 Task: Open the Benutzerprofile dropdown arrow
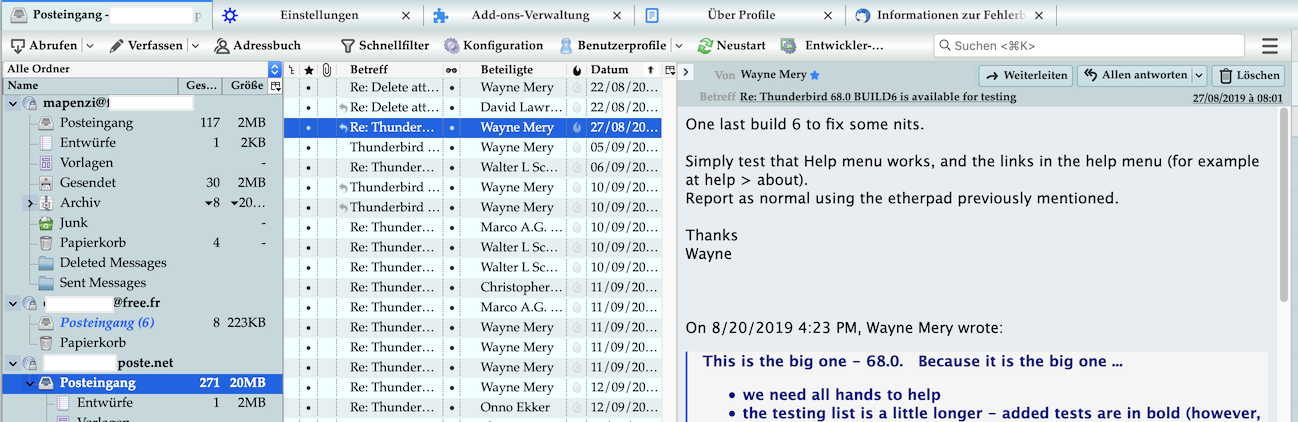tap(678, 46)
